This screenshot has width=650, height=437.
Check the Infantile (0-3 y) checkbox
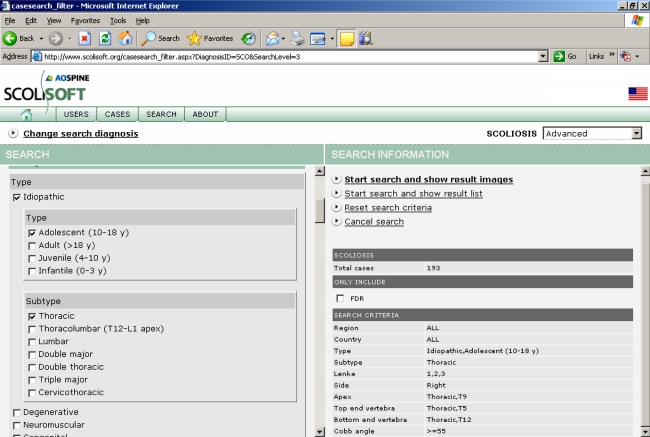point(32,272)
